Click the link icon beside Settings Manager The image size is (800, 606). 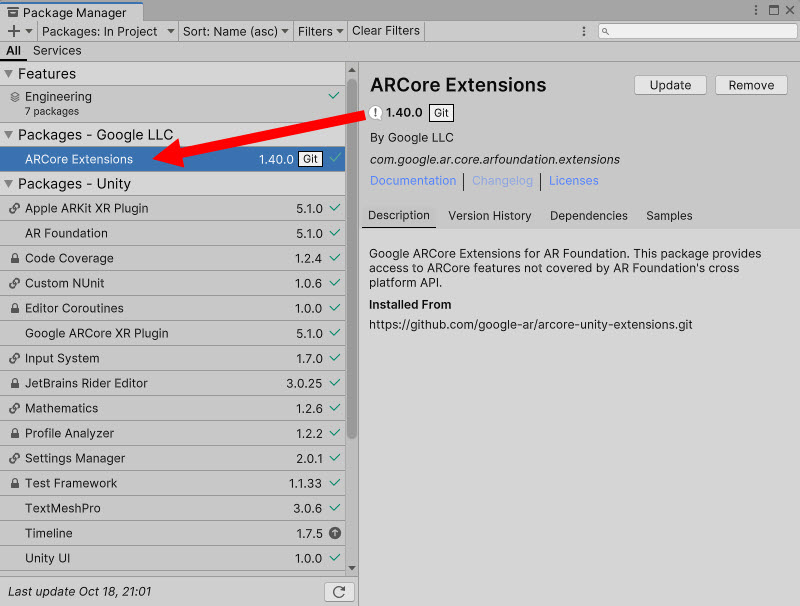tap(15, 458)
